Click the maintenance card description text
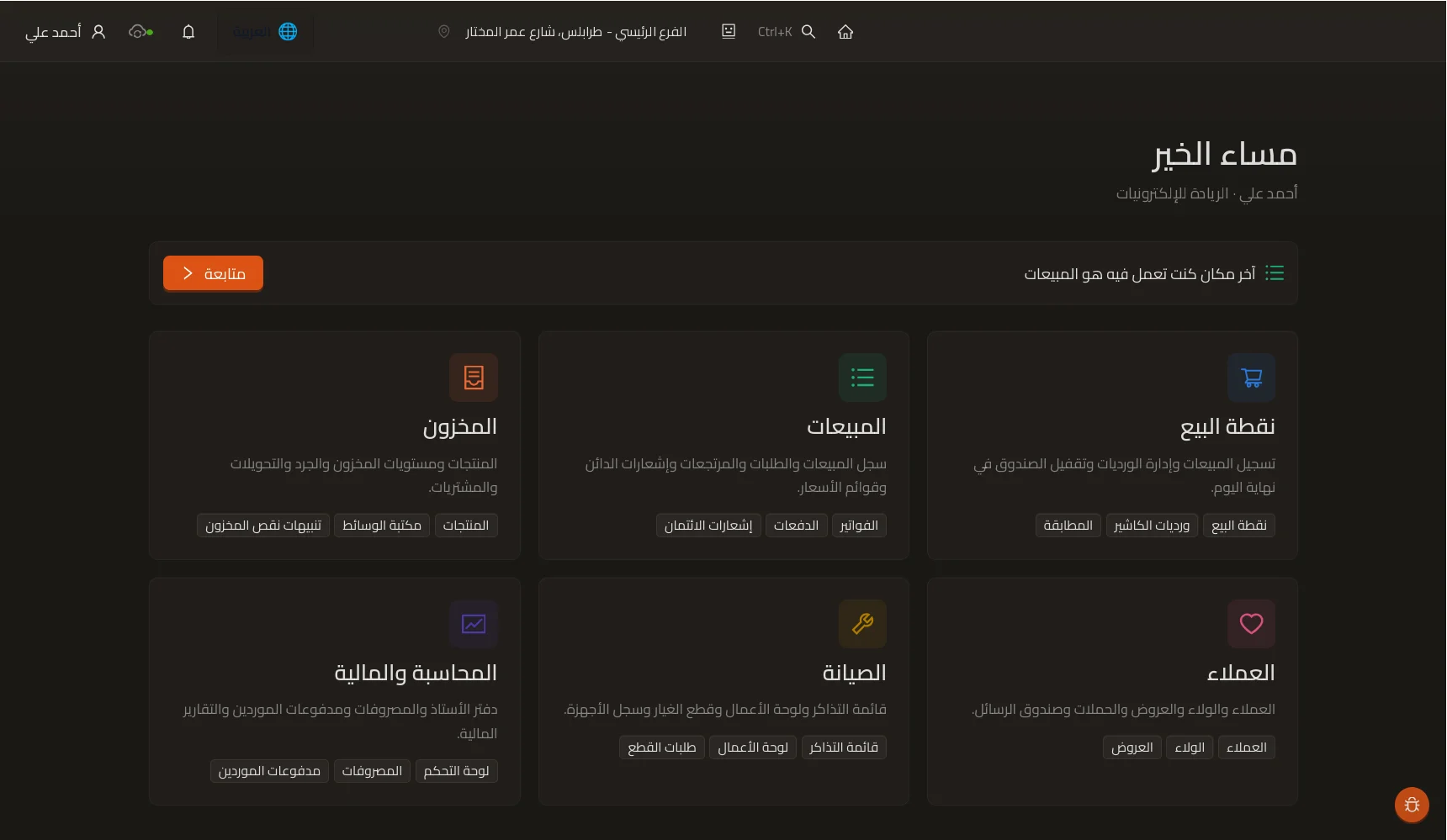Image resolution: width=1447 pixels, height=840 pixels. coord(724,710)
